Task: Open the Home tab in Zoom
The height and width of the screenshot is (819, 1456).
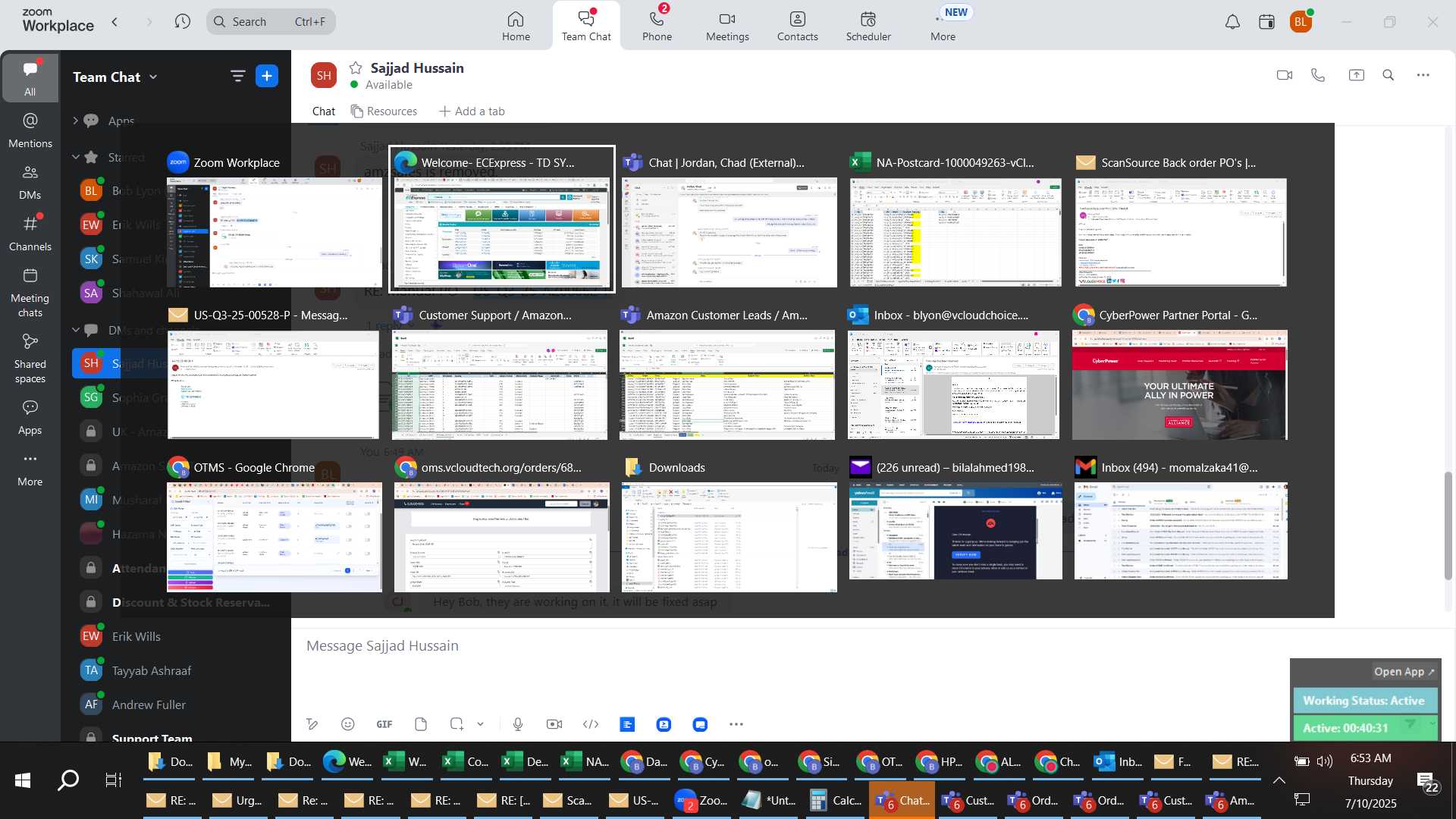Action: pos(516,26)
